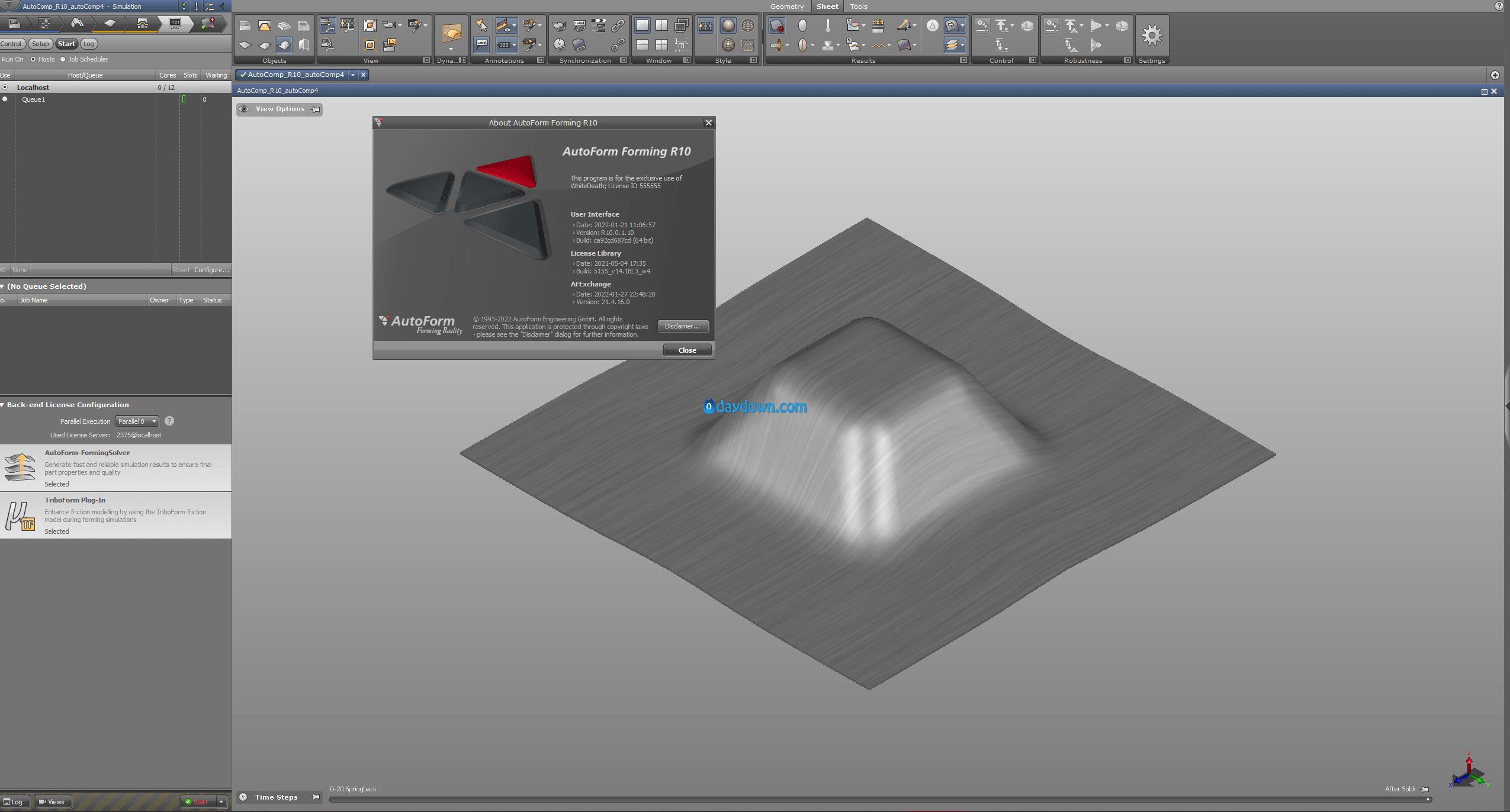Select the Localhost use radio button

[5, 87]
